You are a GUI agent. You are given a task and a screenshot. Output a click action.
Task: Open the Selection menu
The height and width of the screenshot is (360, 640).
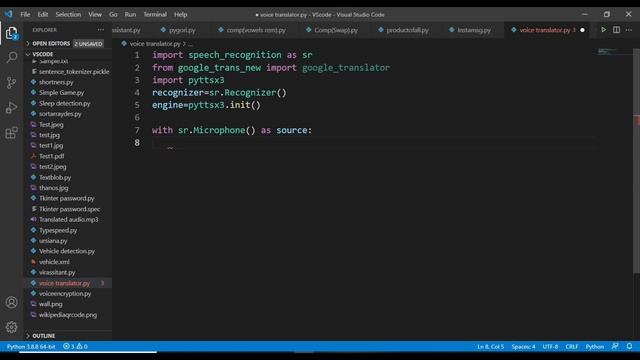pyautogui.click(x=68, y=14)
